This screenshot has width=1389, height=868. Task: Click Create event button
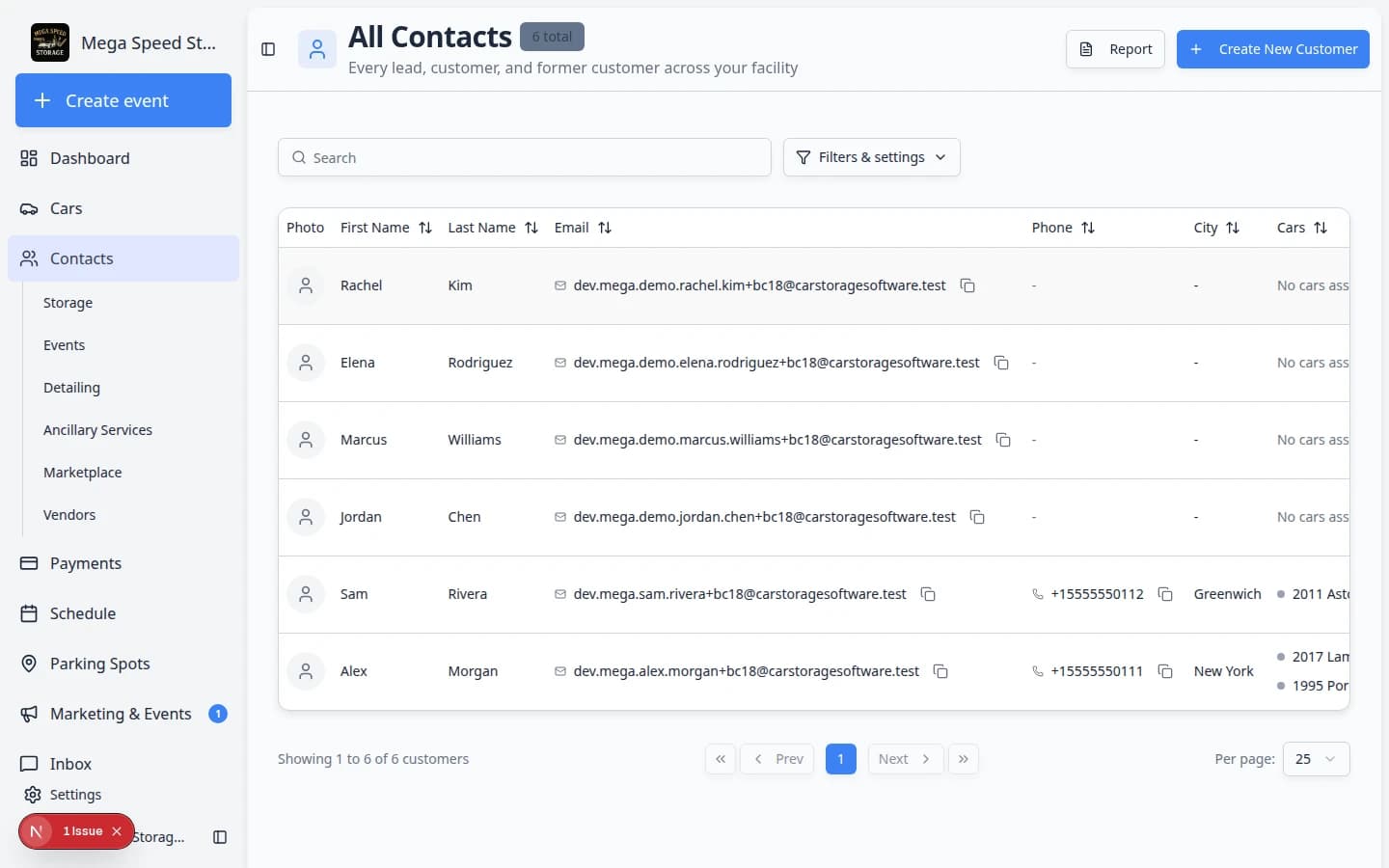(123, 100)
